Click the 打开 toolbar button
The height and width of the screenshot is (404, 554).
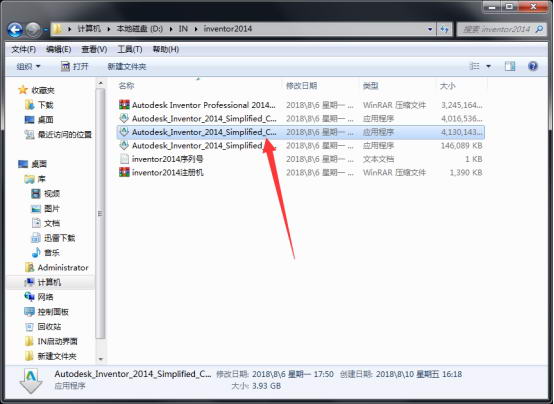[x=75, y=66]
